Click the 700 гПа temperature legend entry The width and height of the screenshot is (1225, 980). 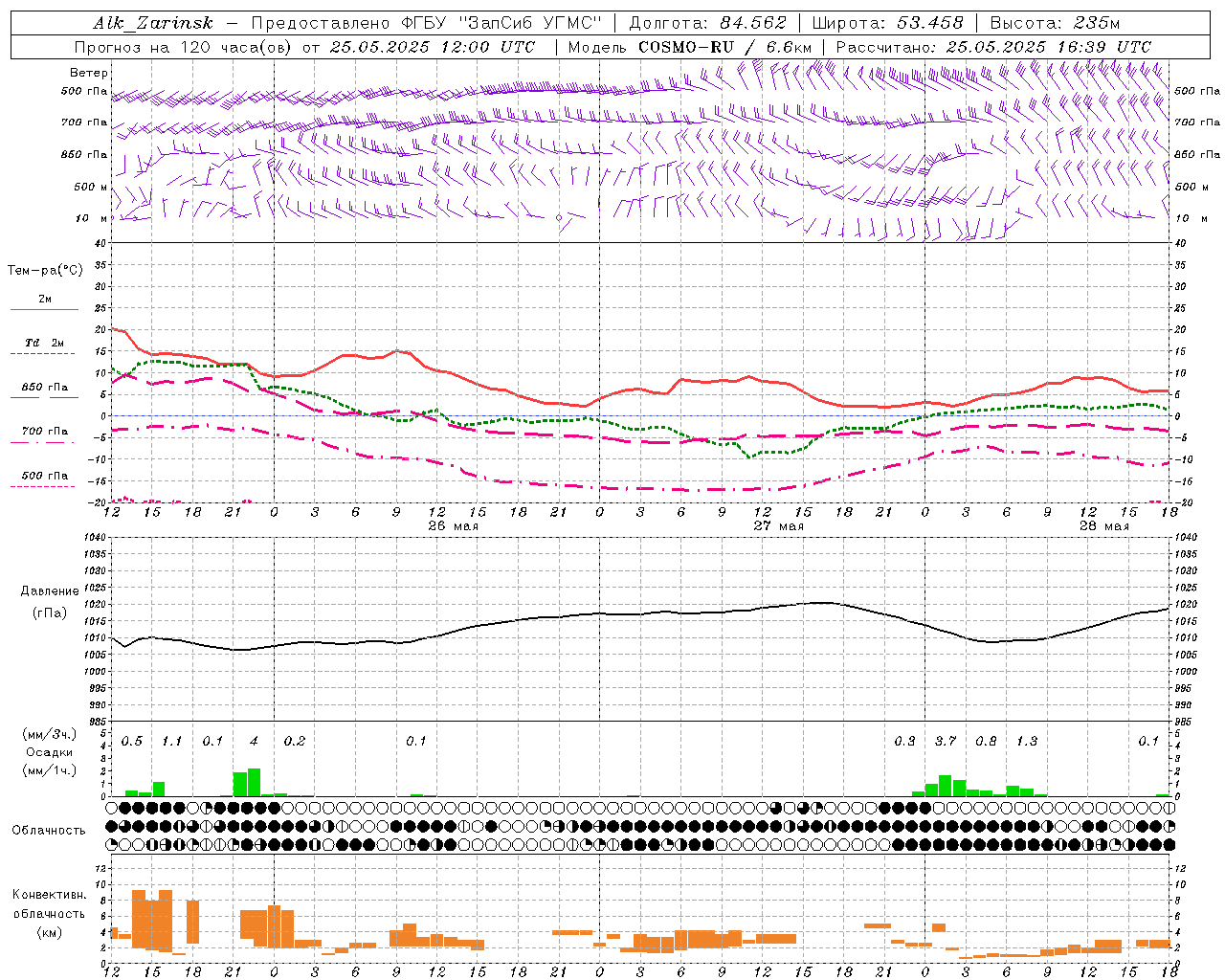[x=45, y=431]
